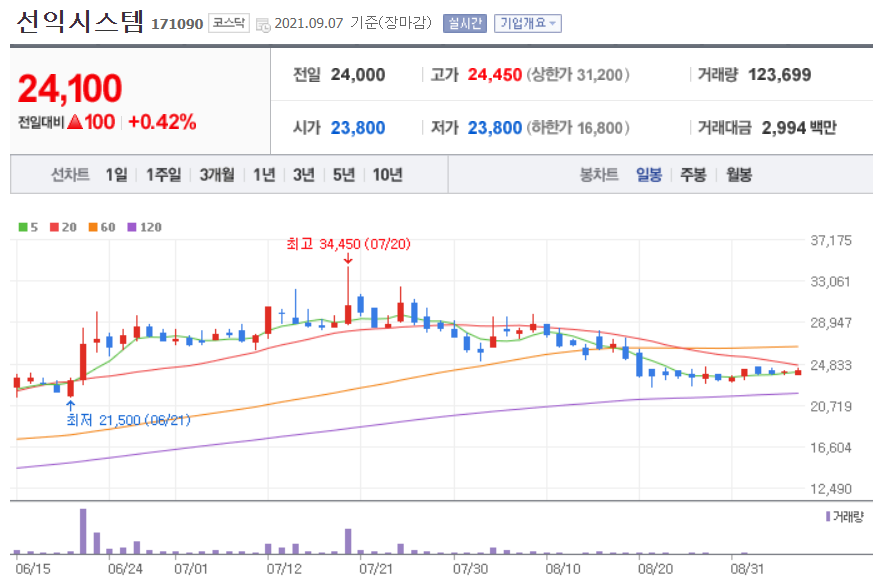The height and width of the screenshot is (579, 873).
Task: Click the +0.42% change value
Action: 162,122
